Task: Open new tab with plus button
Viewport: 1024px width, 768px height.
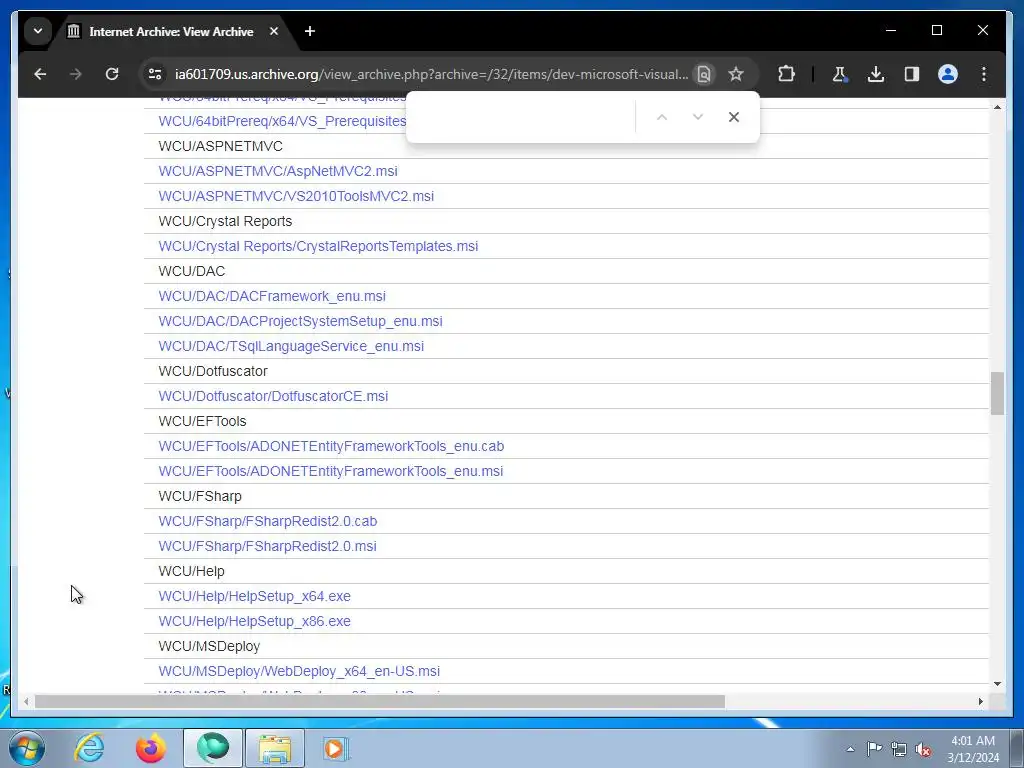Action: click(310, 31)
